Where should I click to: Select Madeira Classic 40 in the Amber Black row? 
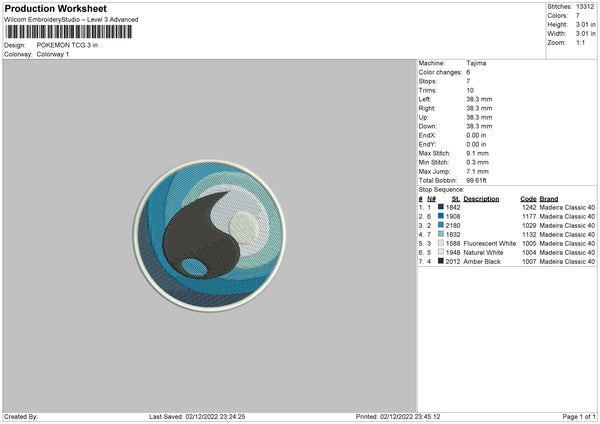[567, 262]
